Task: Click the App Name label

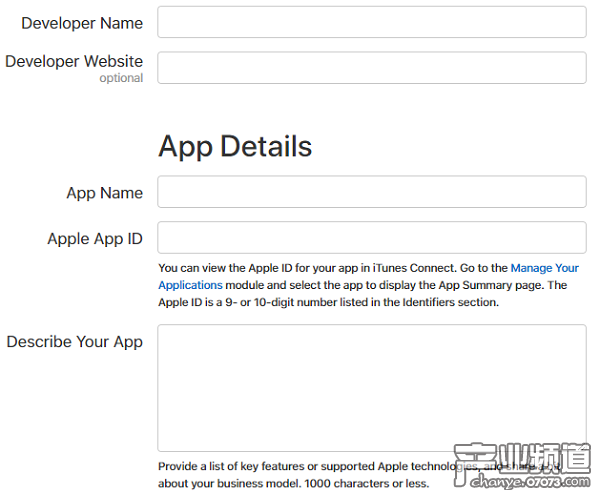Action: (104, 193)
